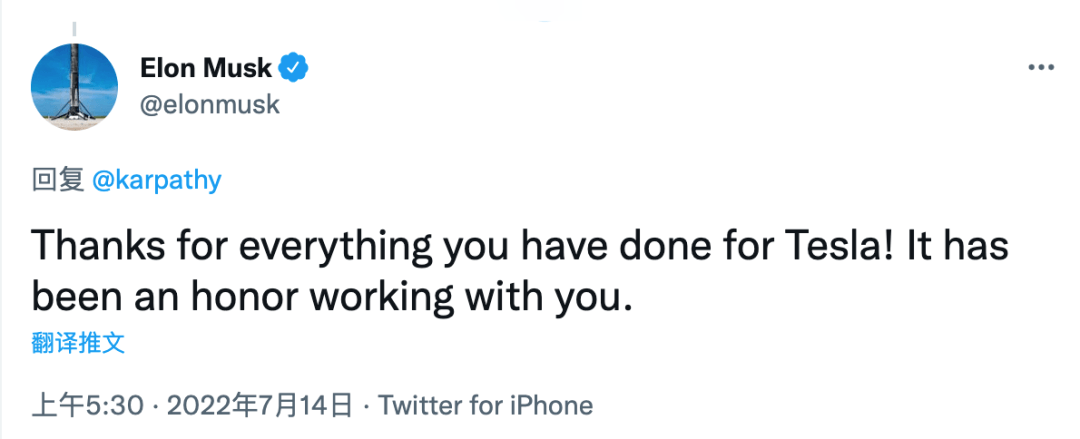The image size is (1080, 439).
Task: Click the 回复 reply label
Action: 58,181
